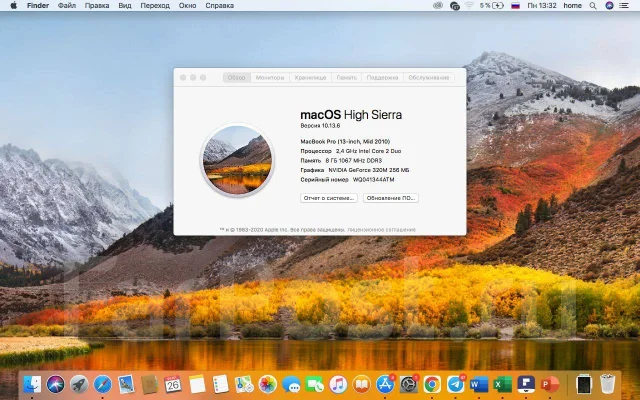Image resolution: width=640 pixels, height=400 pixels.
Task: Click the Отчет о системе button
Action: click(329, 198)
